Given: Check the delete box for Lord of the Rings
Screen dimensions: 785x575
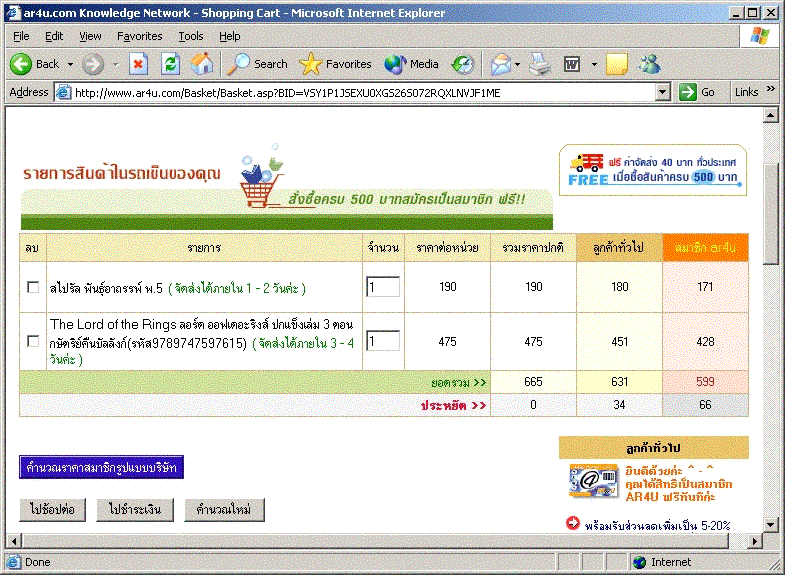Looking at the screenshot, I should point(33,341).
